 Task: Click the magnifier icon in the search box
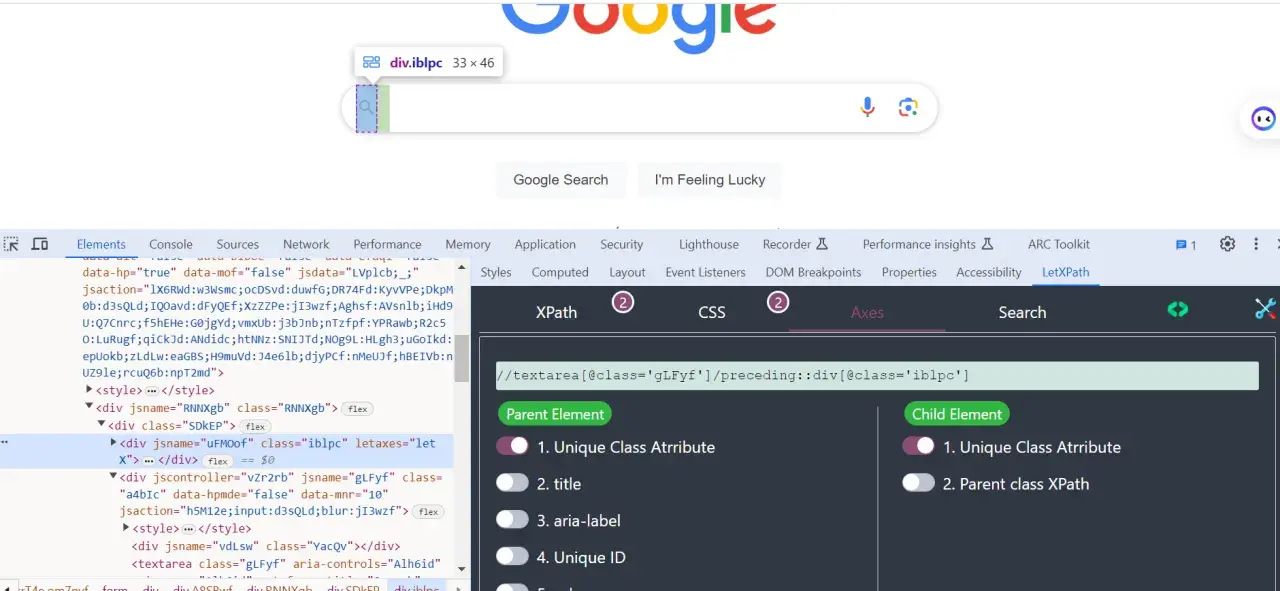pyautogui.click(x=366, y=108)
